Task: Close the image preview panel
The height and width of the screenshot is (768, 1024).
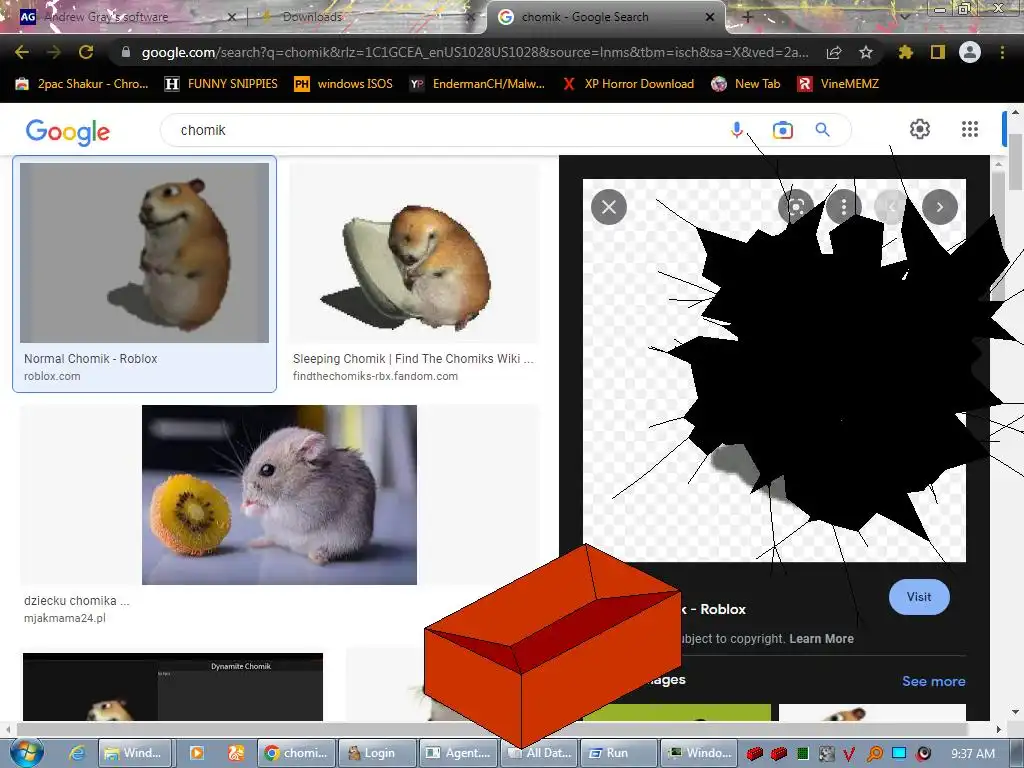Action: [609, 207]
